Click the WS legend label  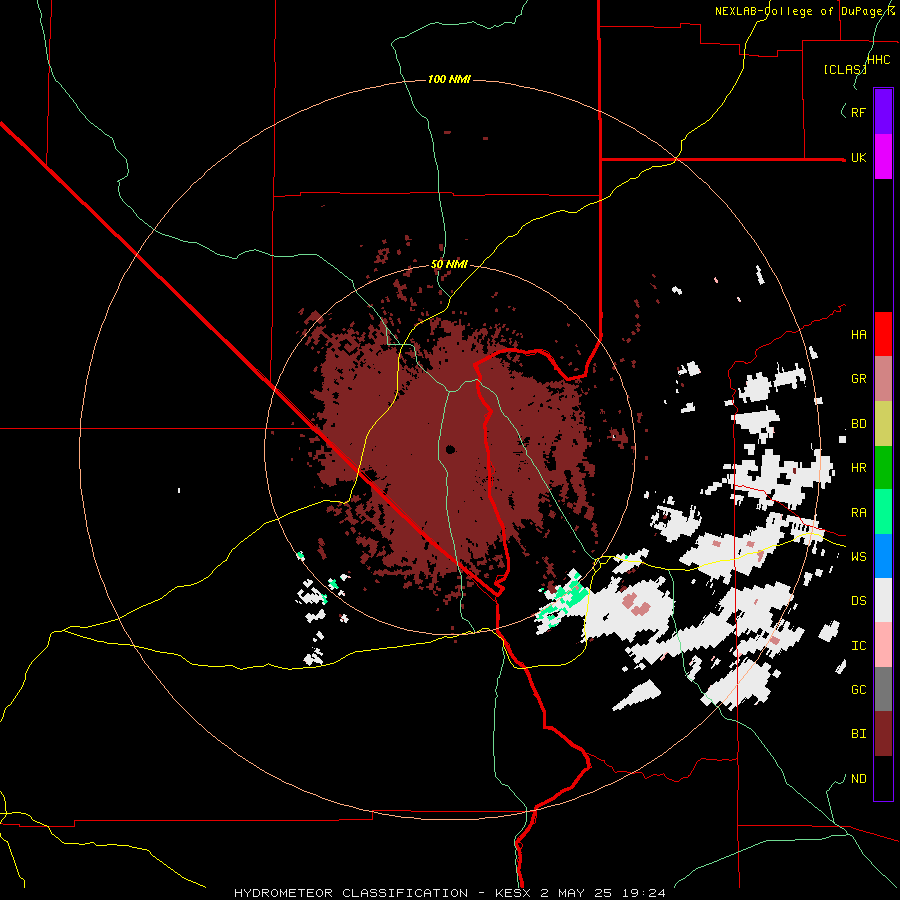pyautogui.click(x=858, y=557)
